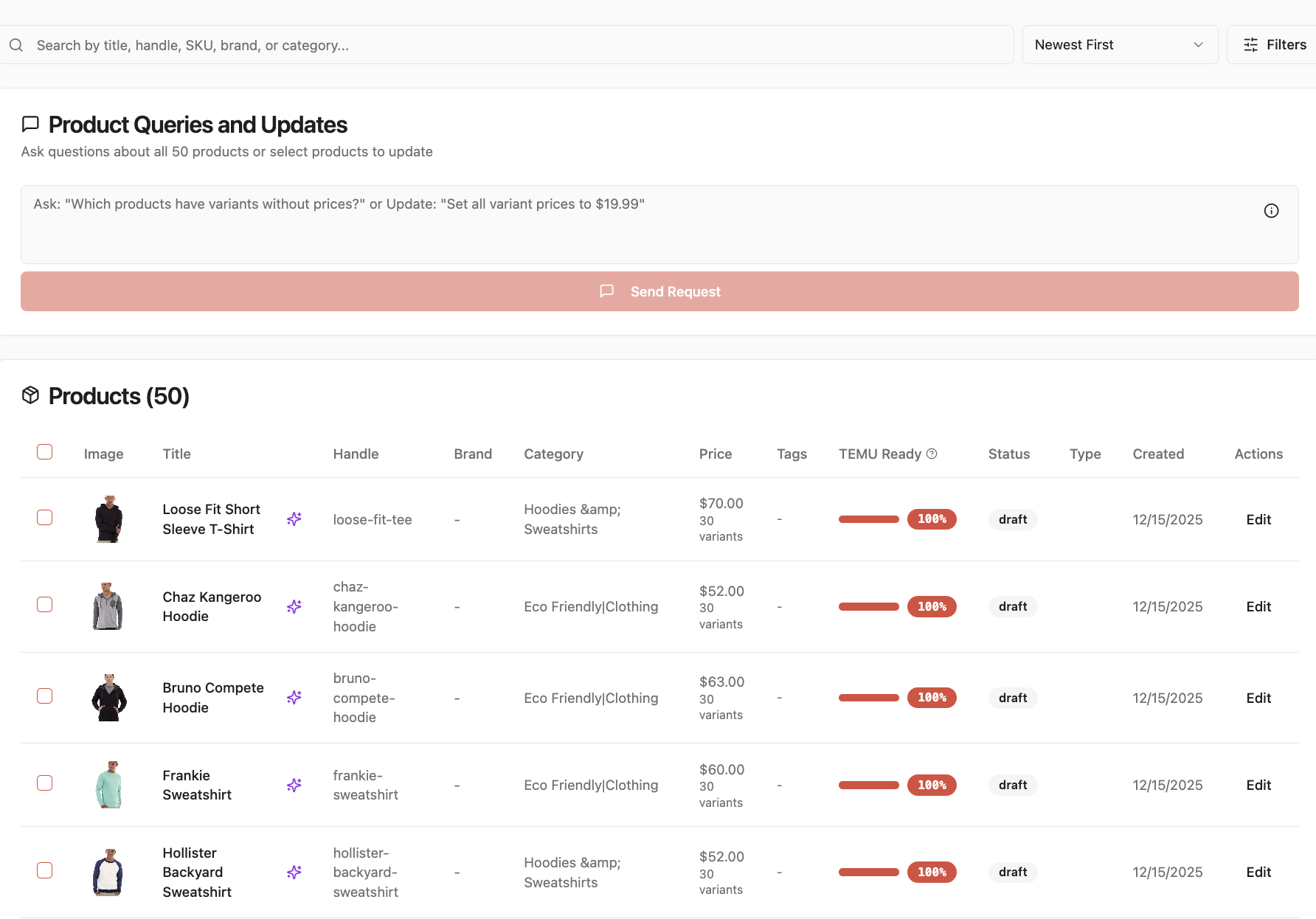
Task: Click the TEMU Ready column header
Action: [x=880, y=454]
